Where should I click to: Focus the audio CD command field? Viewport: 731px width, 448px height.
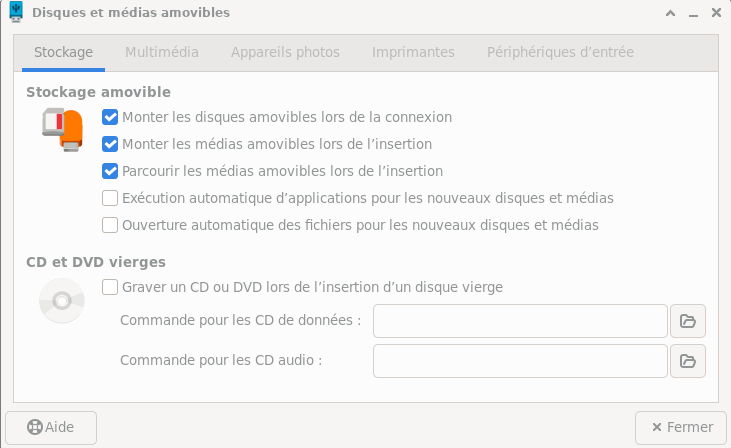pyautogui.click(x=520, y=360)
